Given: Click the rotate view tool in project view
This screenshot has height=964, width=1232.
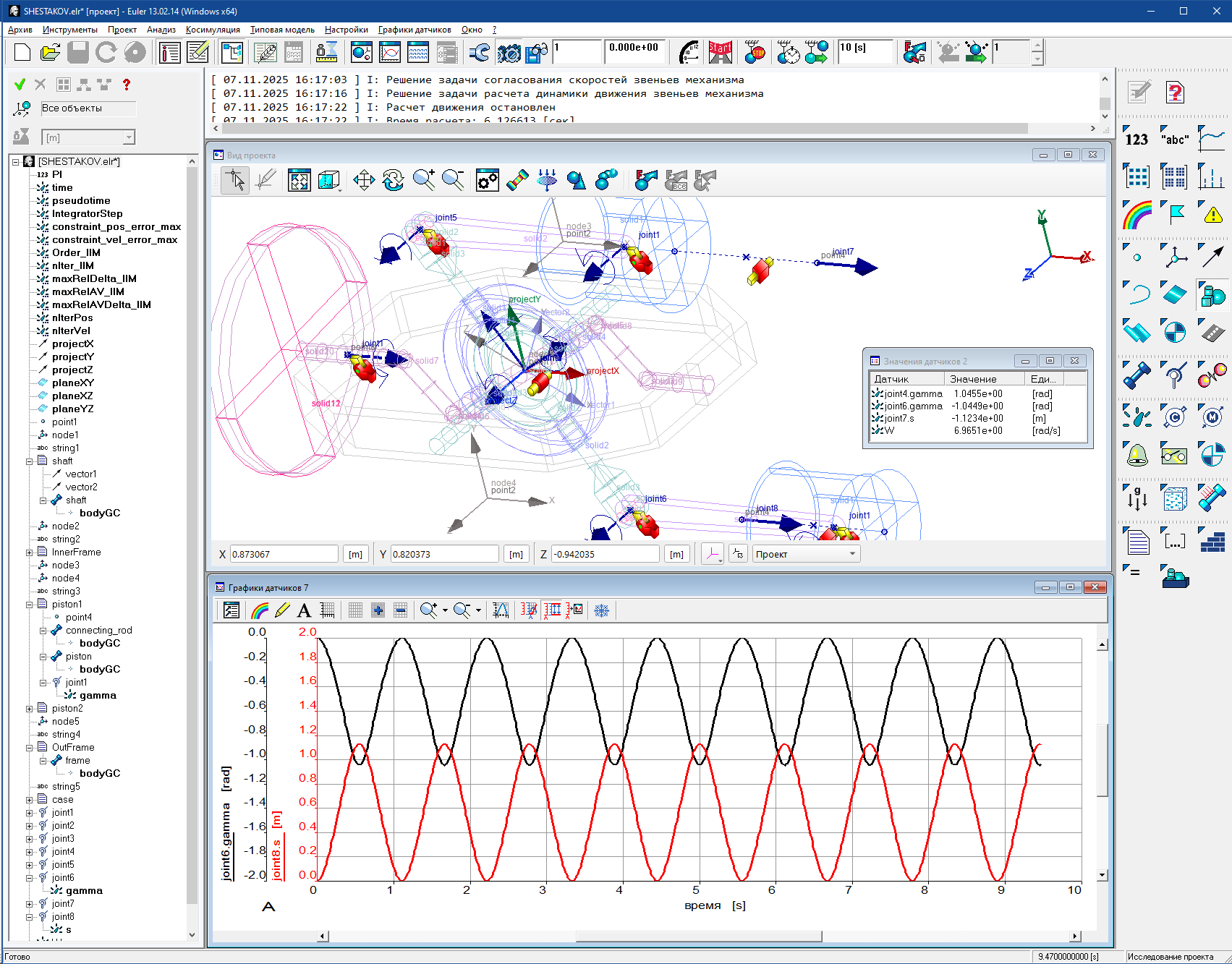Looking at the screenshot, I should (393, 180).
